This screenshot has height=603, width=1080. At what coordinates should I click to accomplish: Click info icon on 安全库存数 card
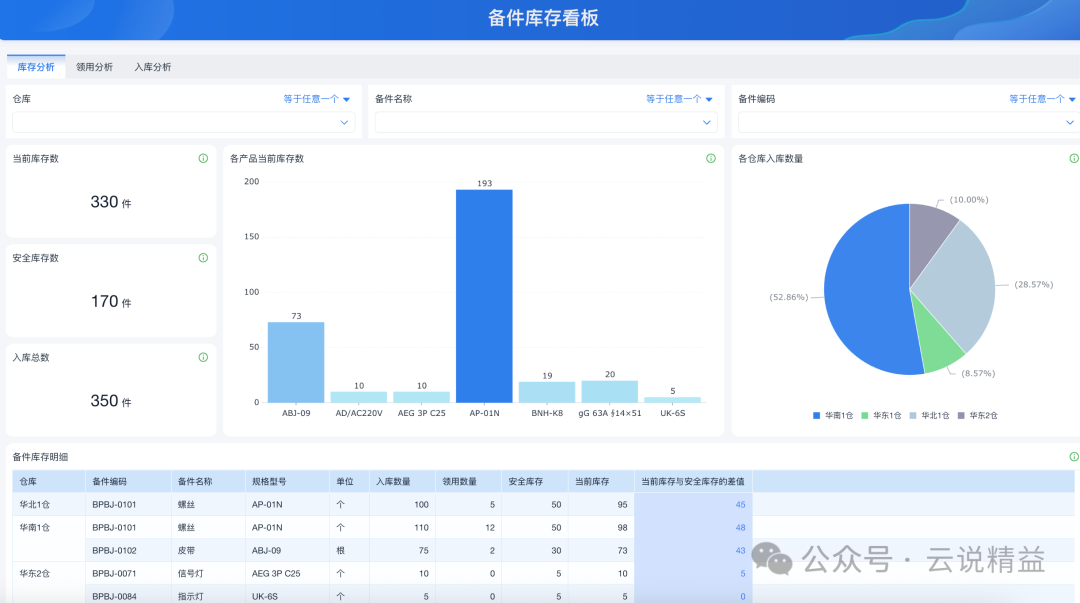coord(203,258)
